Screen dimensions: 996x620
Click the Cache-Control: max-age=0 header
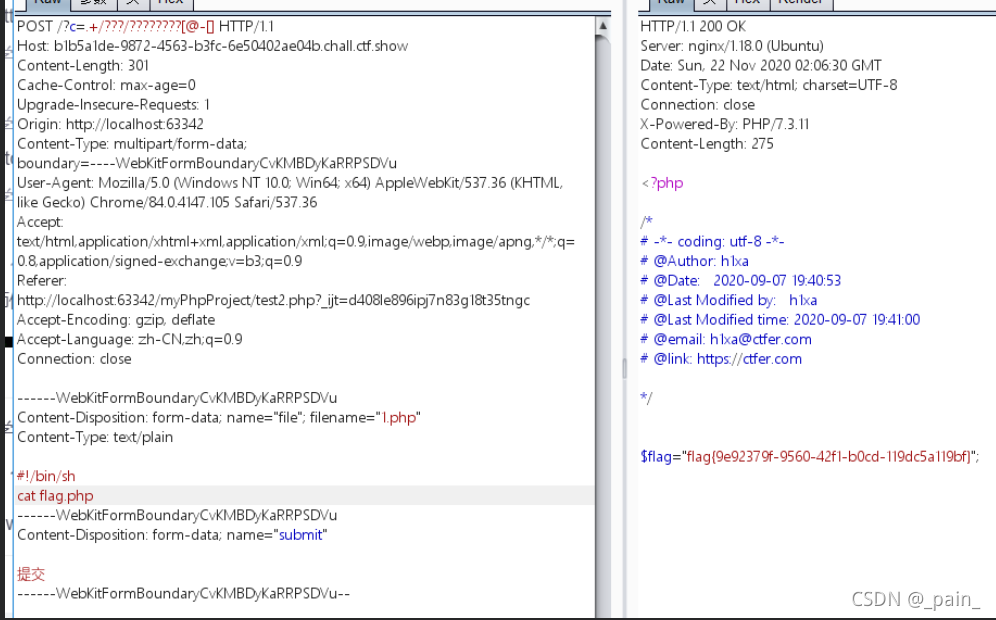click(106, 85)
